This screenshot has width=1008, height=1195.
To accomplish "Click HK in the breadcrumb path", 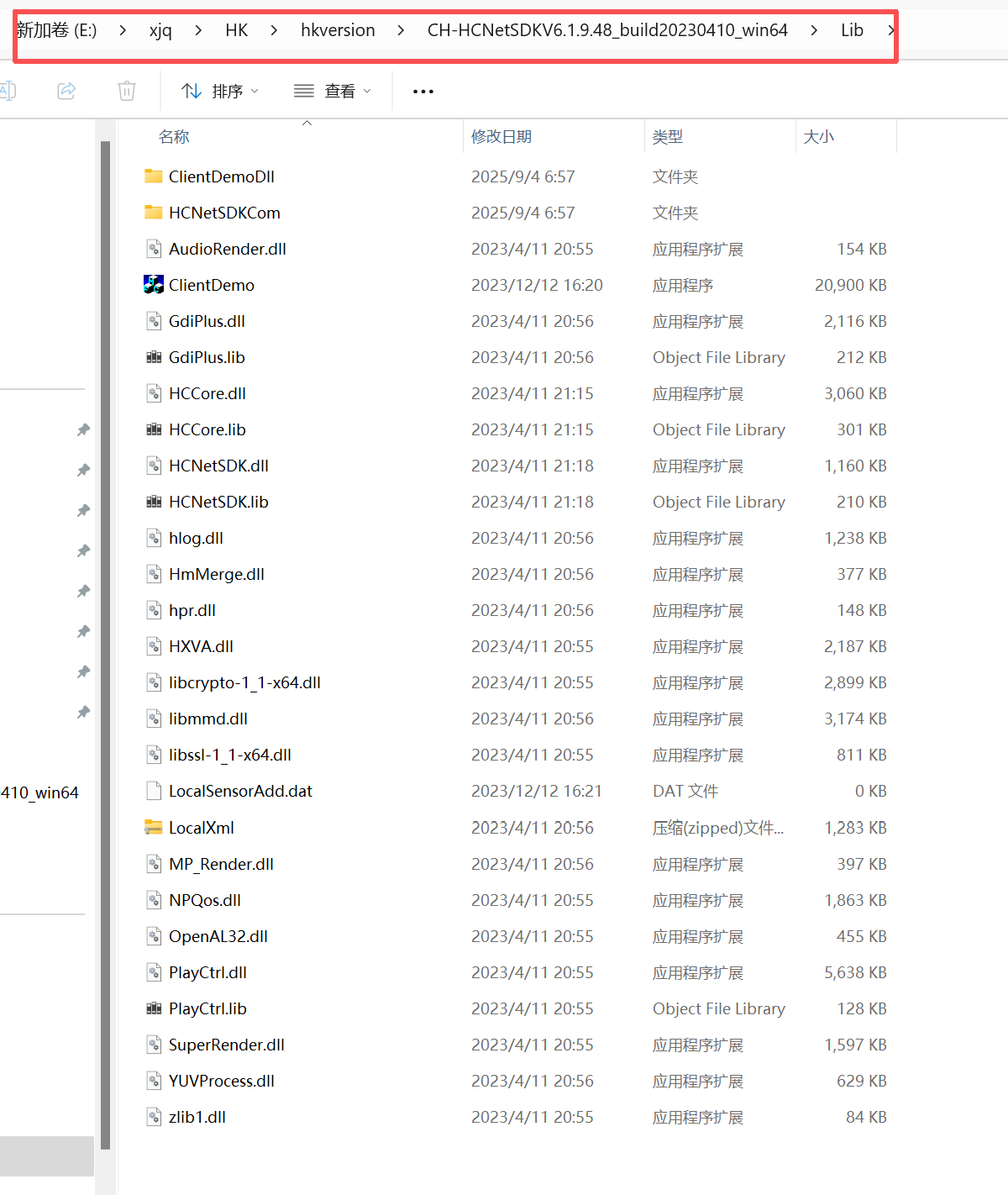I will [237, 30].
